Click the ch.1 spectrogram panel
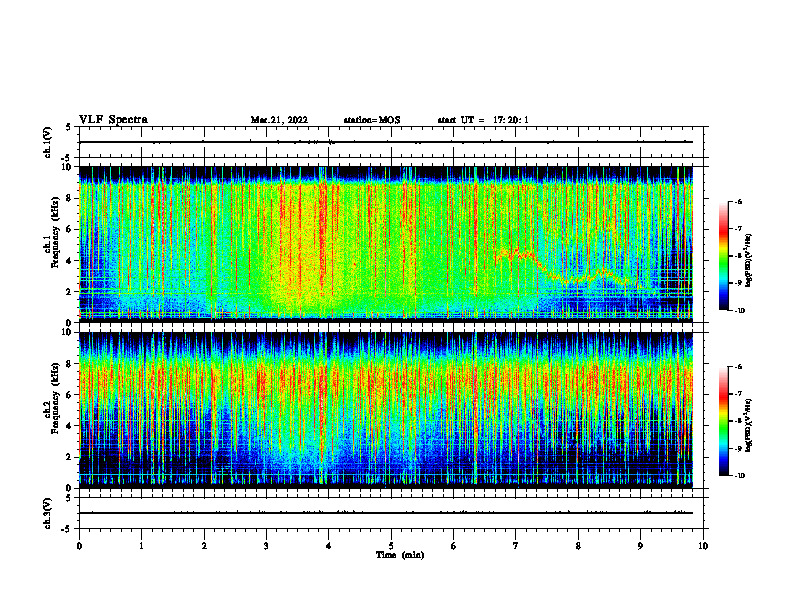 pos(386,244)
